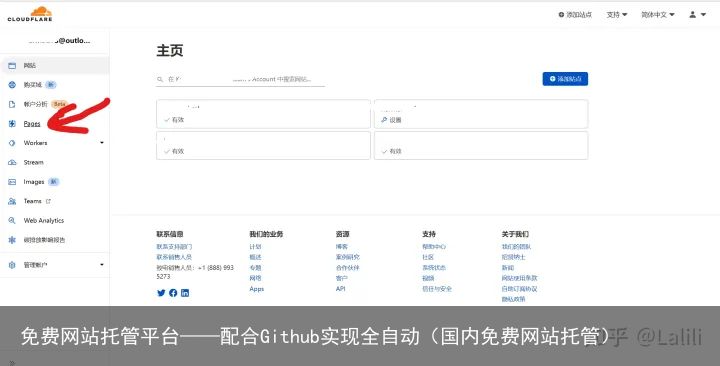This screenshot has width=720, height=366.
Task: Click the Workers icon in sidebar
Action: click(12, 143)
